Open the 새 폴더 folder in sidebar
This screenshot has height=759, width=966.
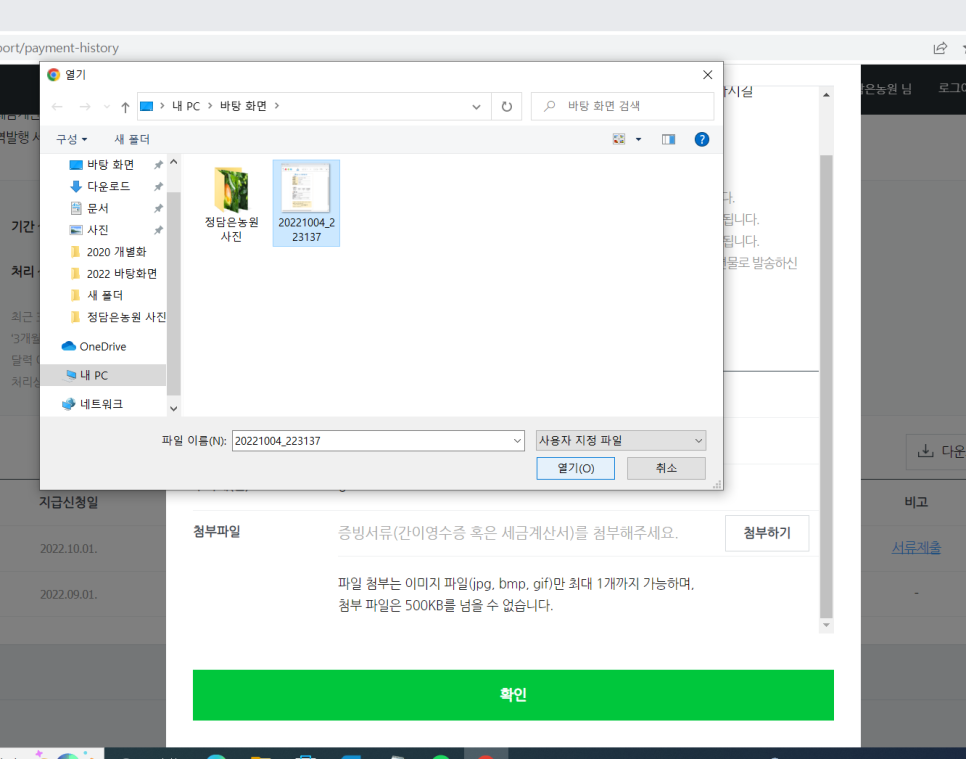pos(104,295)
